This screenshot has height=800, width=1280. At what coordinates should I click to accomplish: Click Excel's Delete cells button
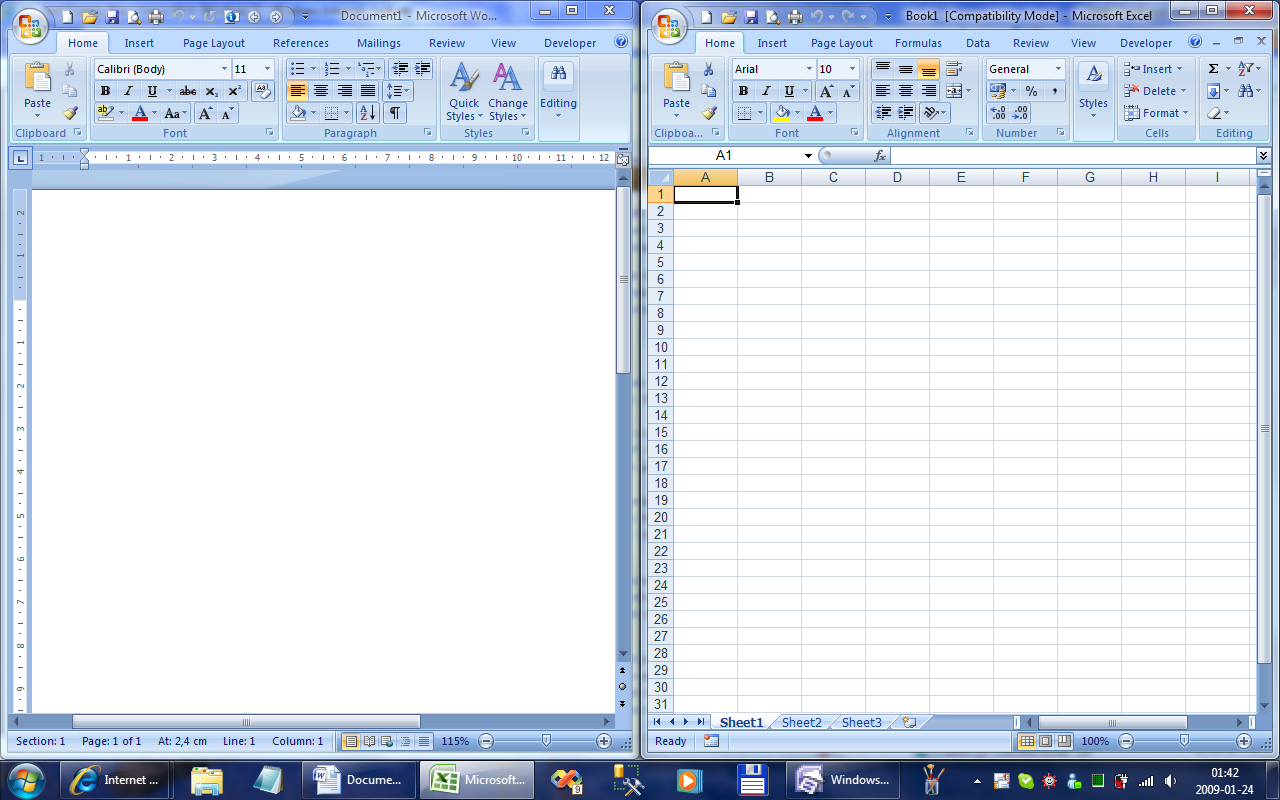[1156, 91]
